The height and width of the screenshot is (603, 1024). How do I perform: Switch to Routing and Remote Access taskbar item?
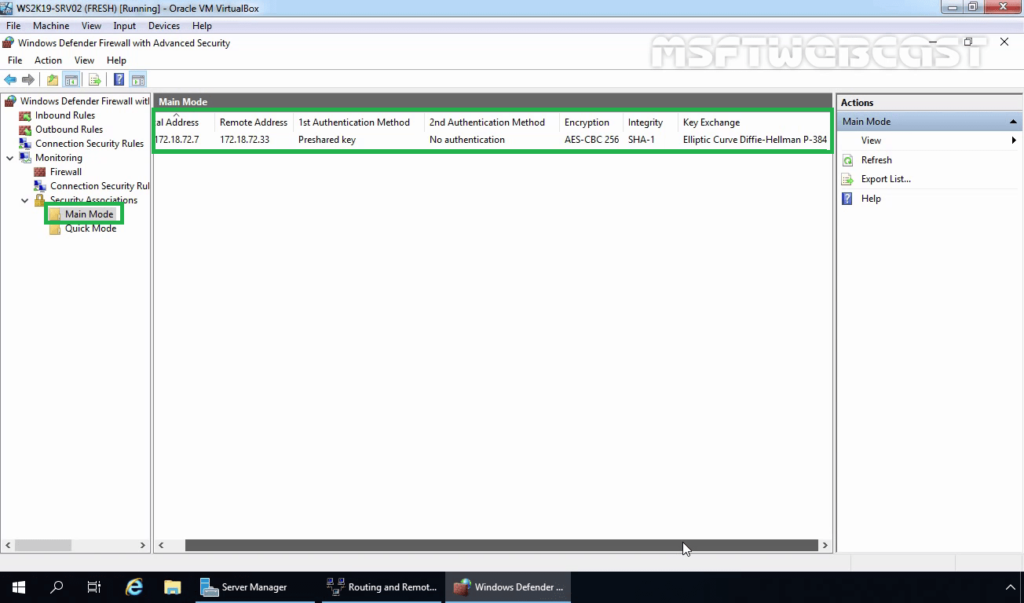(x=382, y=587)
